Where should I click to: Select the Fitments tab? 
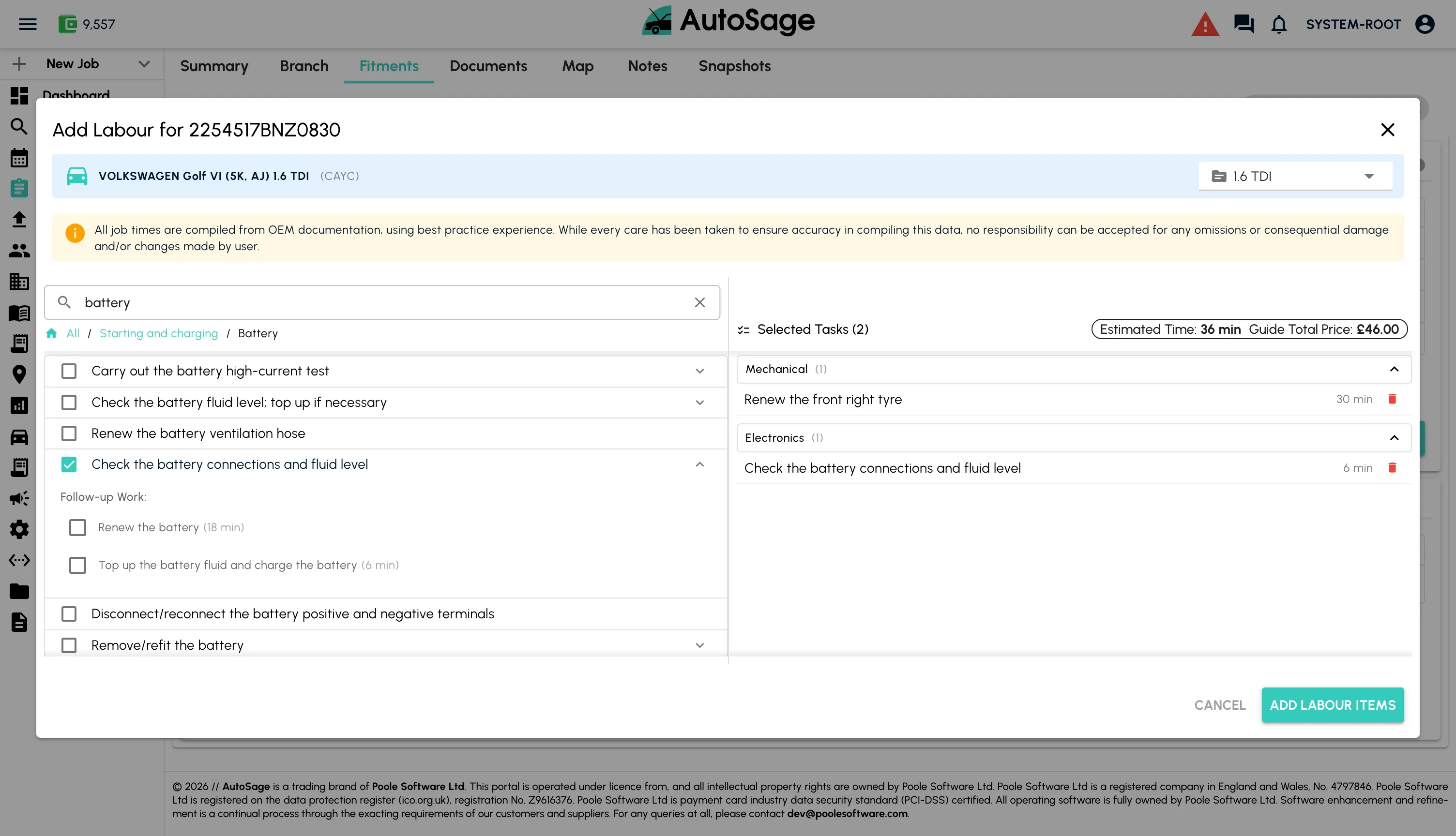tap(389, 66)
